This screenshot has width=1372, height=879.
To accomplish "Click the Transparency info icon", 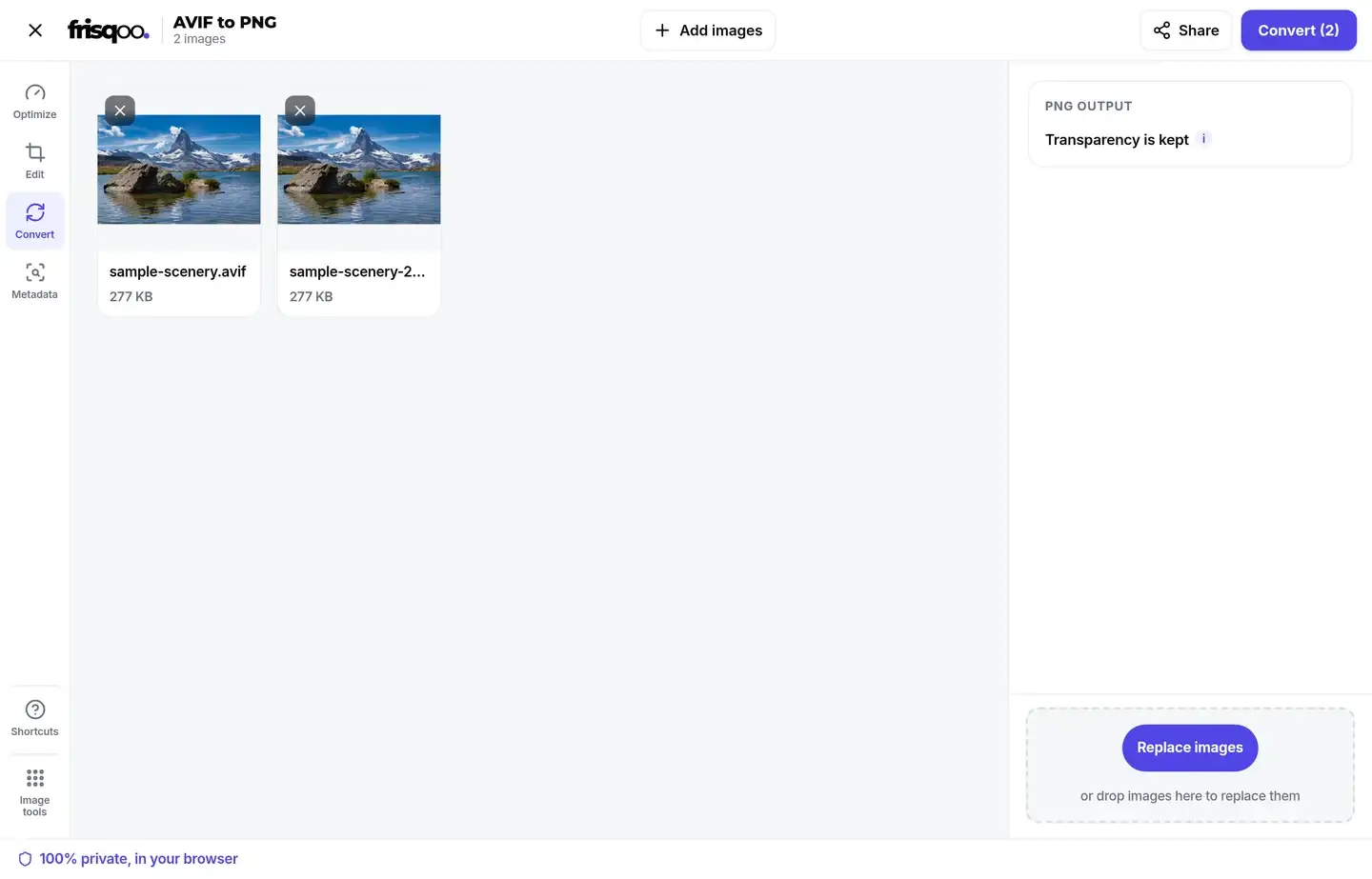I will 1203,139.
